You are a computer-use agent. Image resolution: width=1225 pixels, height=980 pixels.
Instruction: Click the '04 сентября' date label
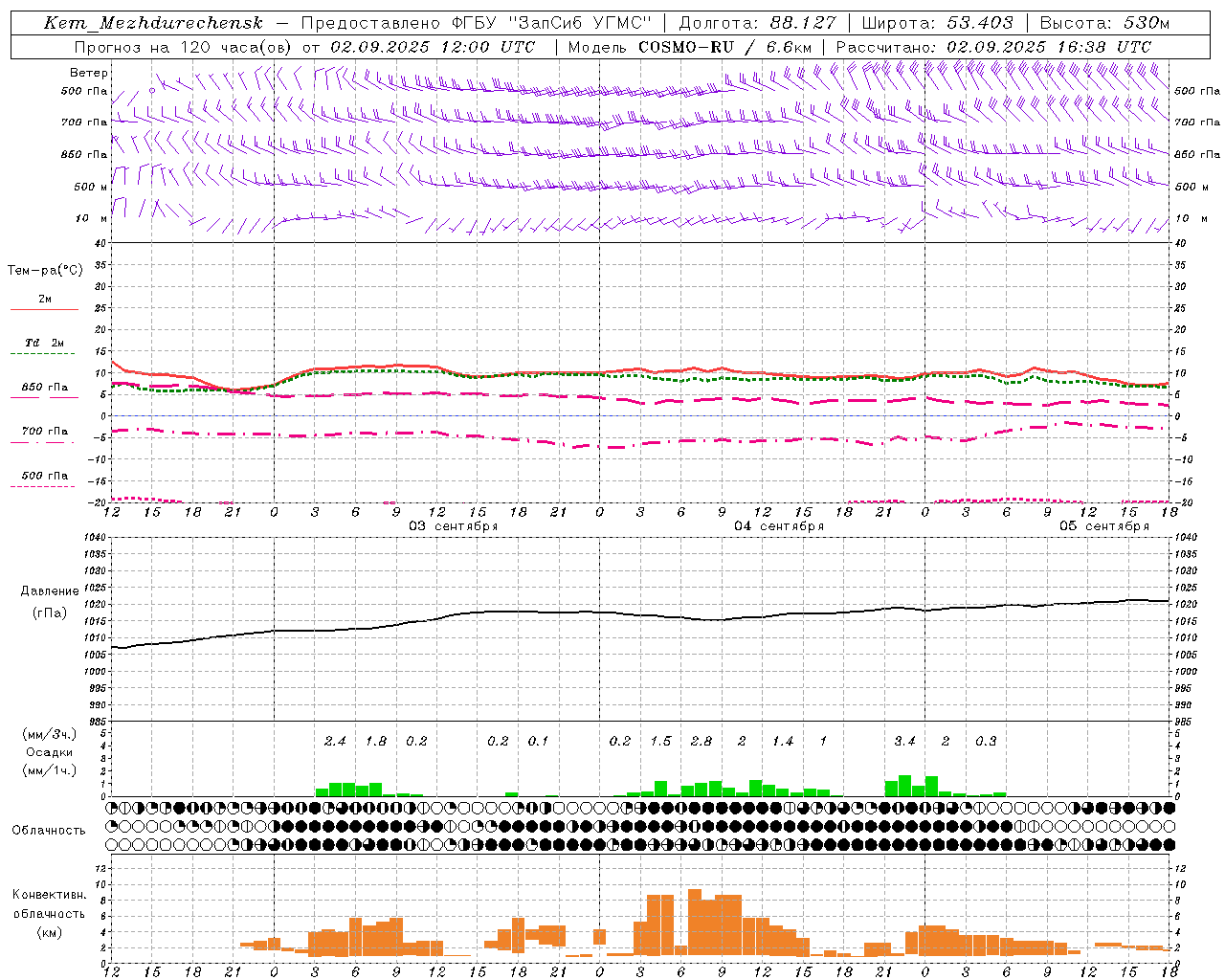(779, 526)
